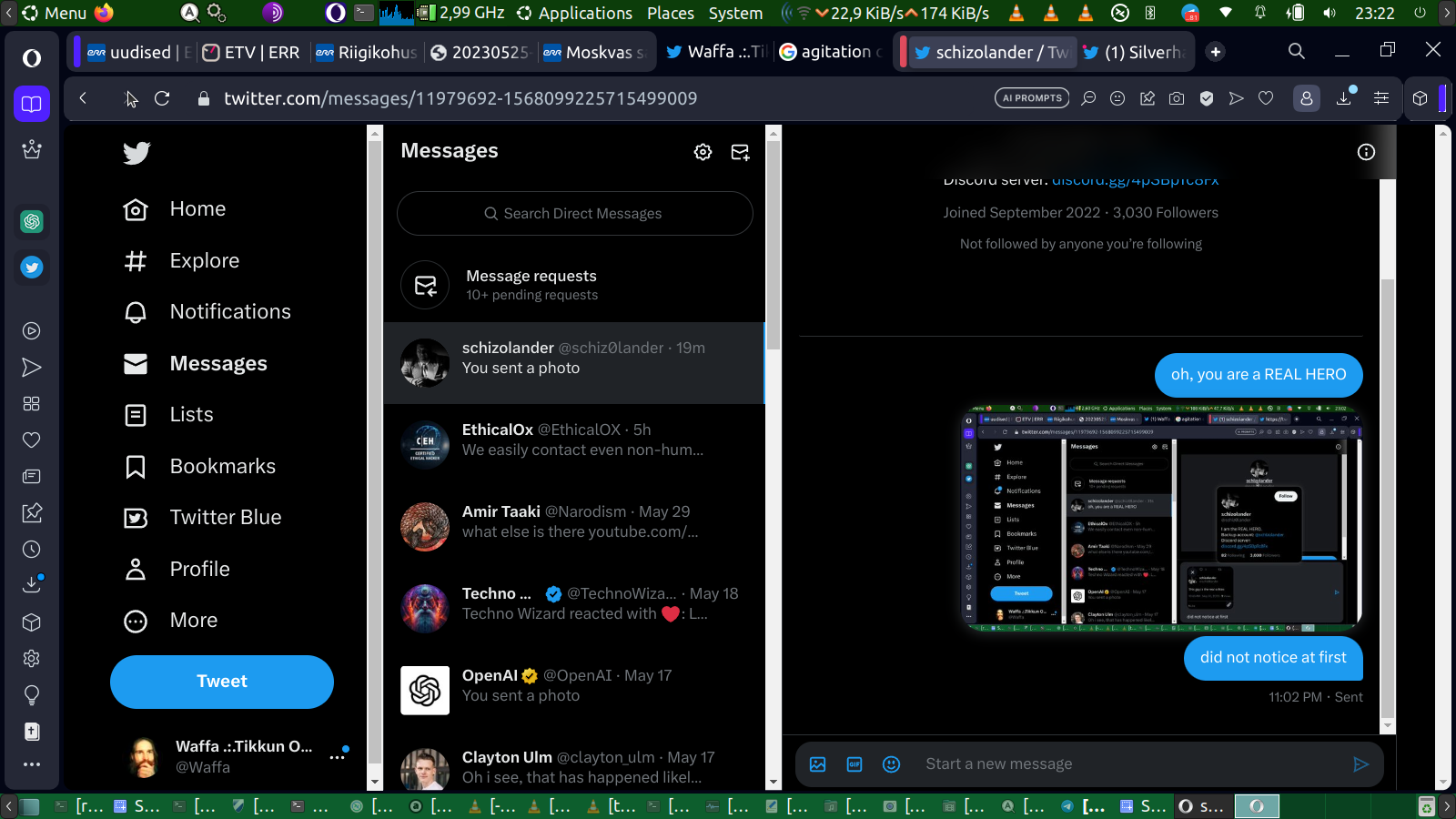Screen dimensions: 1456x819
Task: Open browser tab search icon
Action: pyautogui.click(x=1297, y=51)
